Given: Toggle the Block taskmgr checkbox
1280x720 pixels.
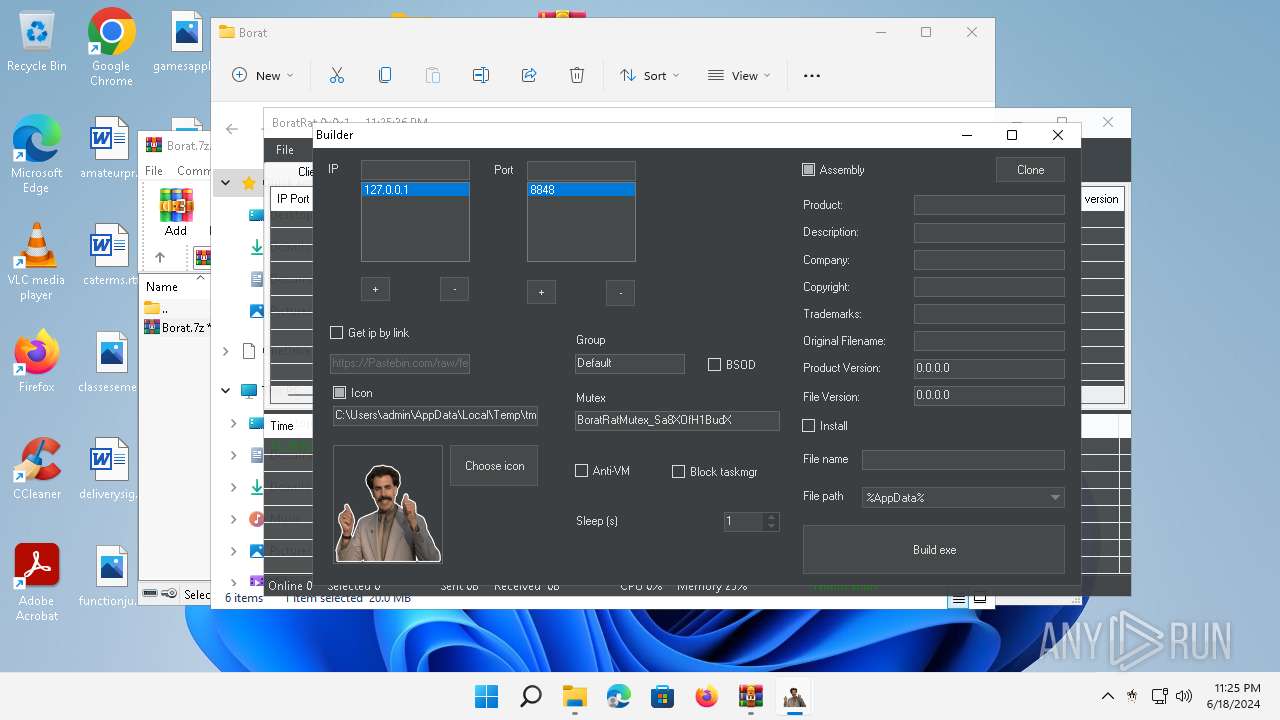Looking at the screenshot, I should click(x=679, y=471).
